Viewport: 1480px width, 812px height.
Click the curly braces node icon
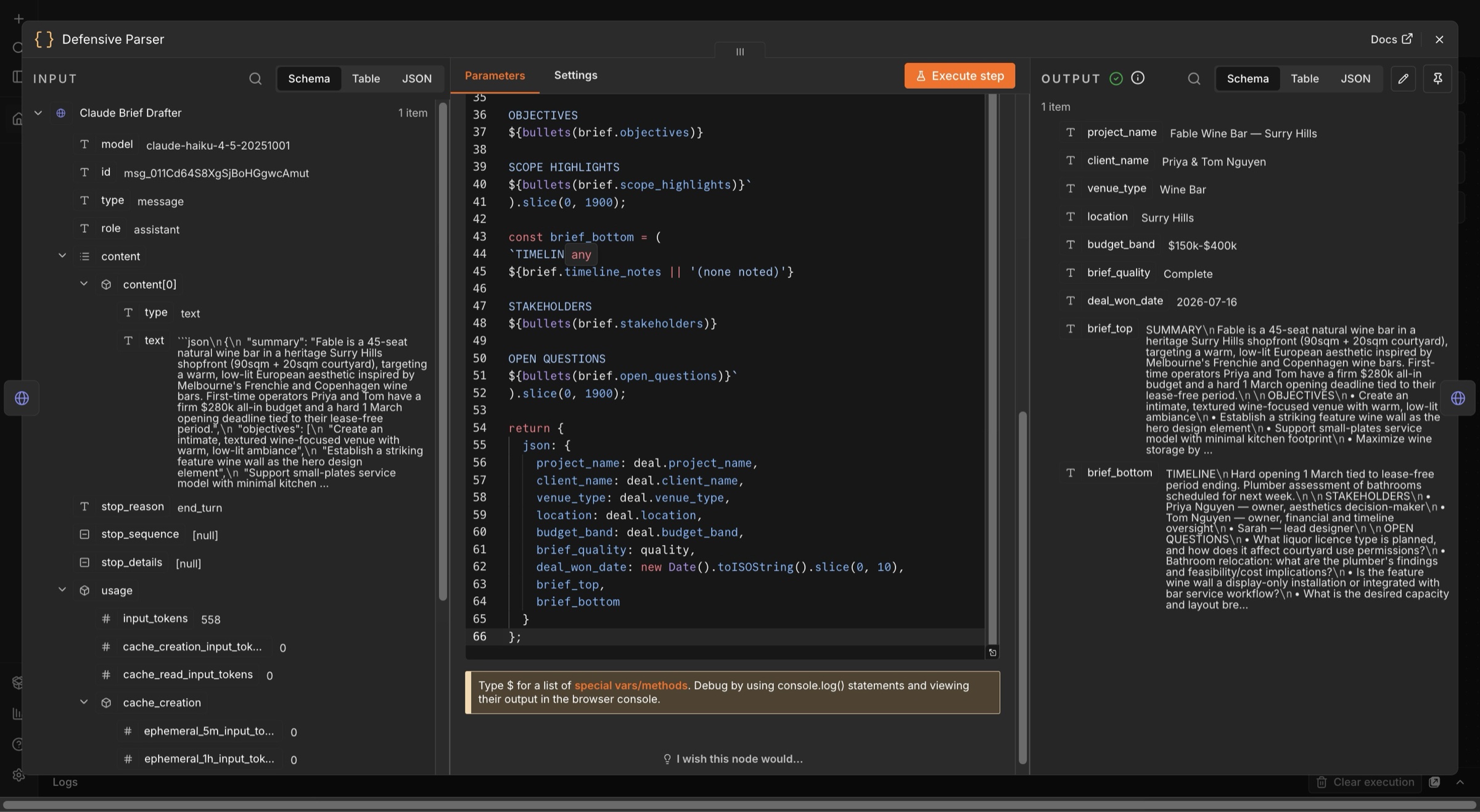click(44, 39)
